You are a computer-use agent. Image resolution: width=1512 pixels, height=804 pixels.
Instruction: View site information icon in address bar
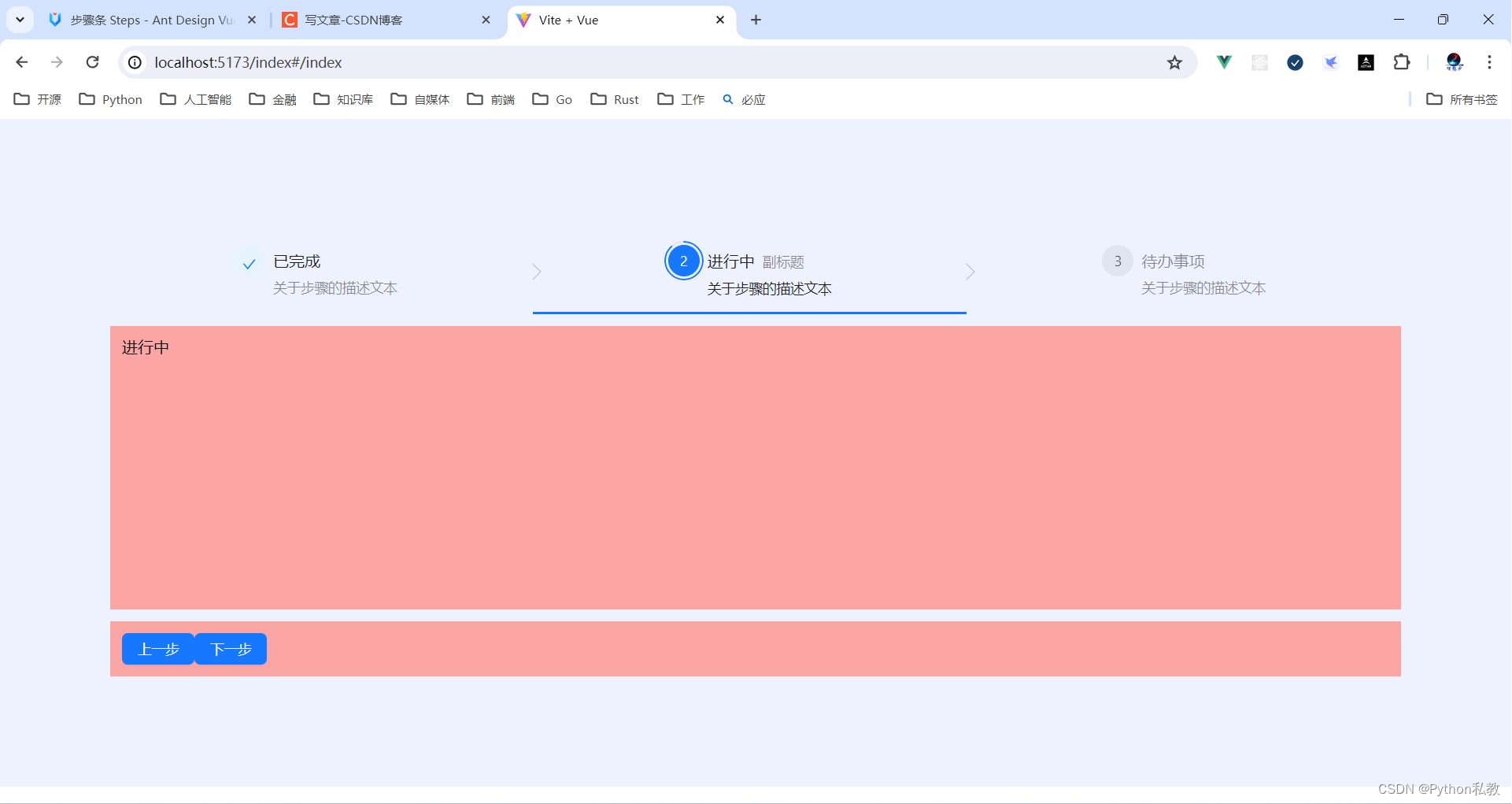click(x=135, y=62)
